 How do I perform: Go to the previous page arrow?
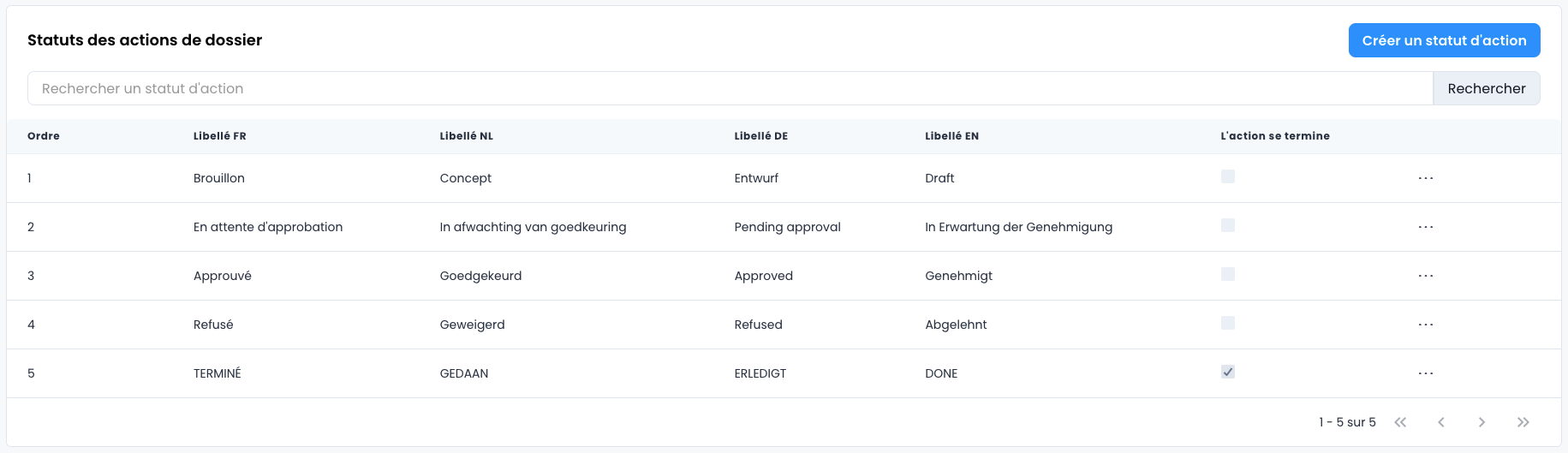point(1441,422)
